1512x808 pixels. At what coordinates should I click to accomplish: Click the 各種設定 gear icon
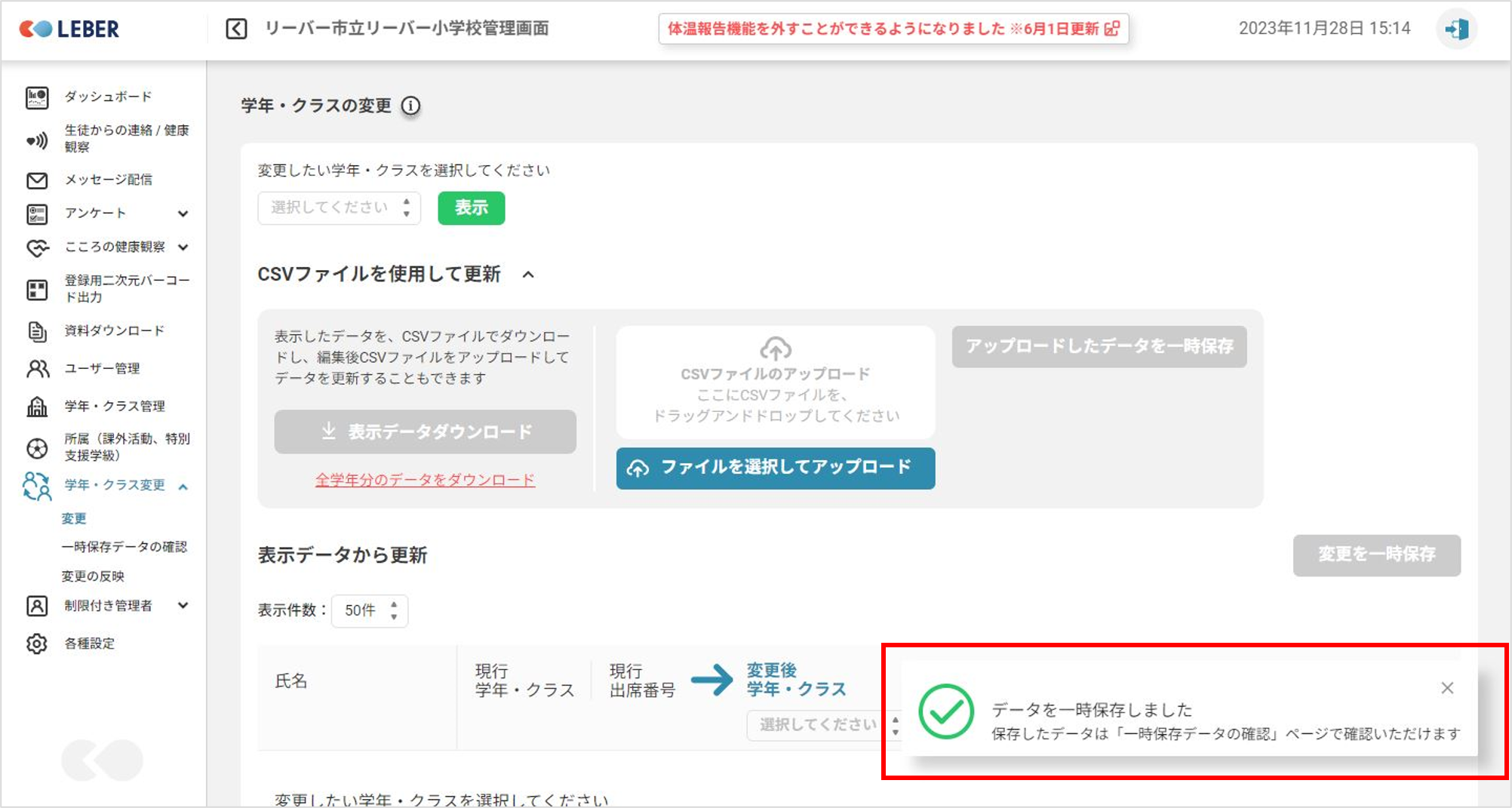coord(37,644)
